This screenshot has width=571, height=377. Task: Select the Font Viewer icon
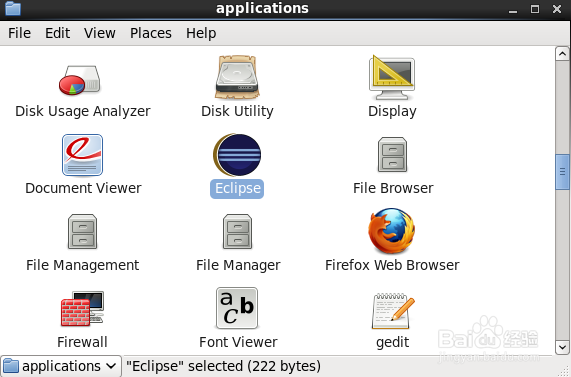237,308
